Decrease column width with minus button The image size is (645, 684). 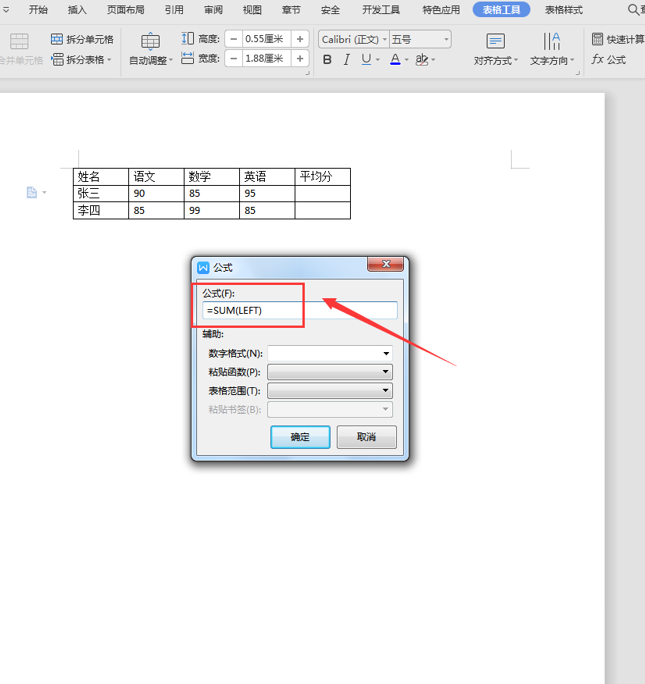point(232,59)
